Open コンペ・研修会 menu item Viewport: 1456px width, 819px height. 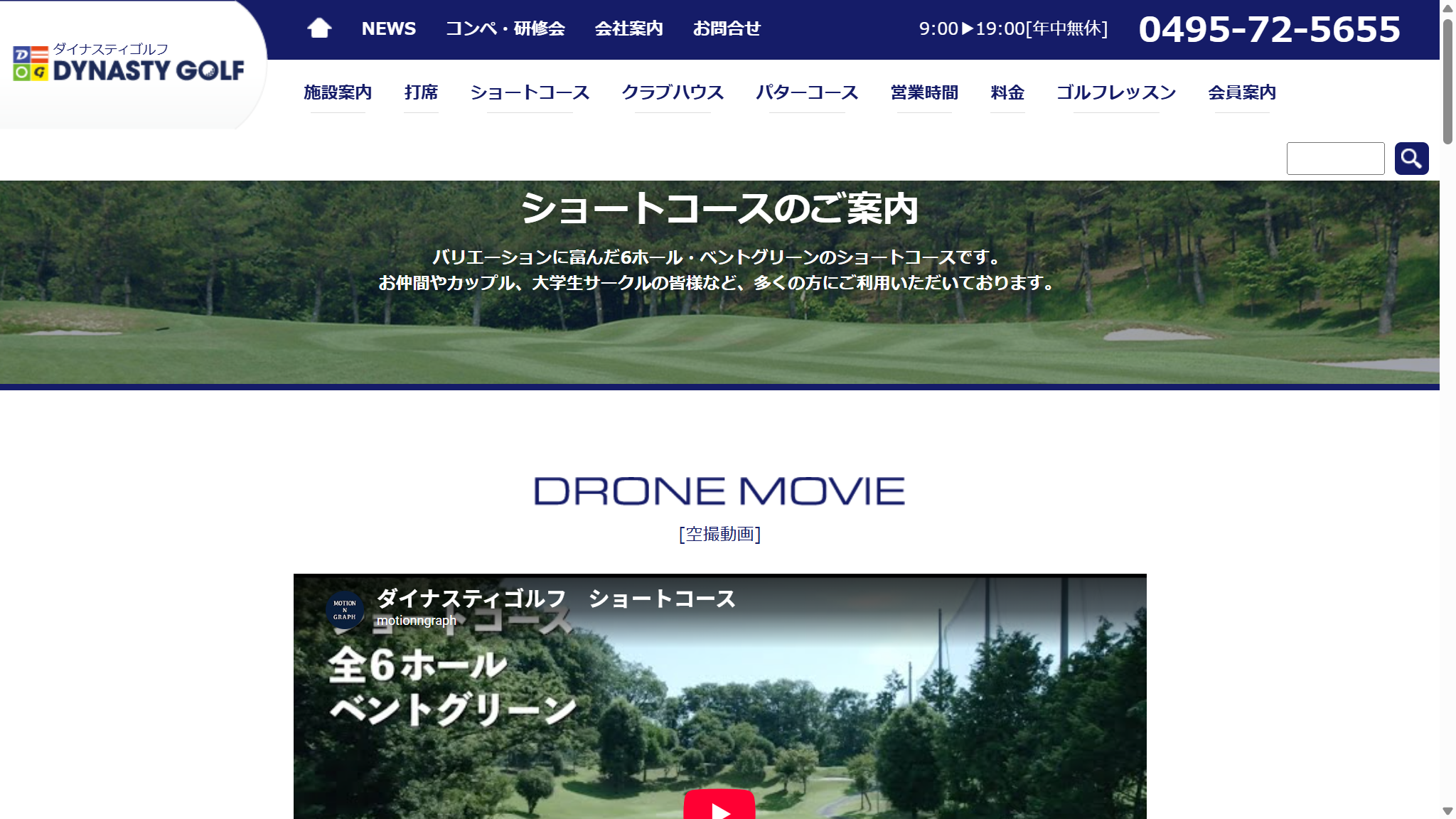coord(505,28)
